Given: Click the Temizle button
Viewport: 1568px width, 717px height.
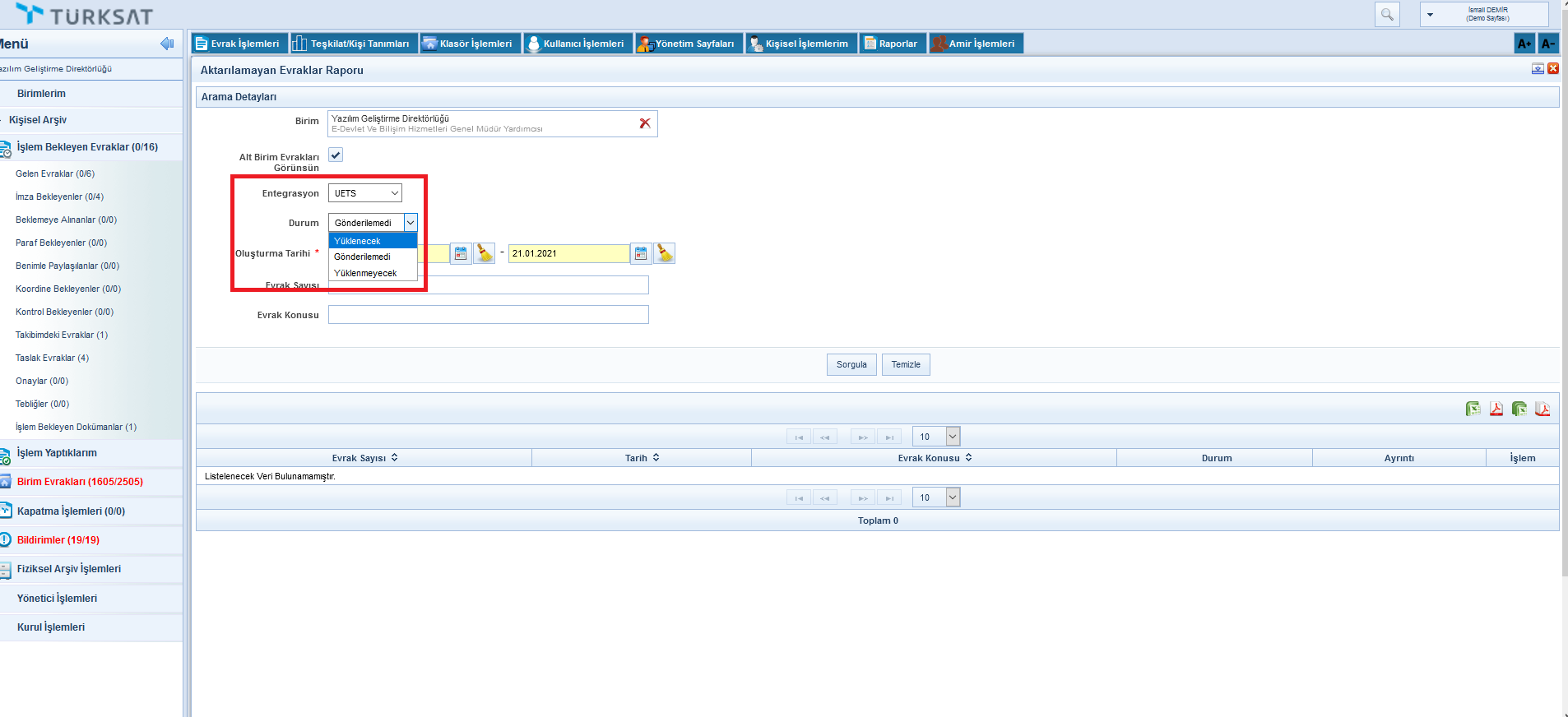Looking at the screenshot, I should (x=906, y=364).
